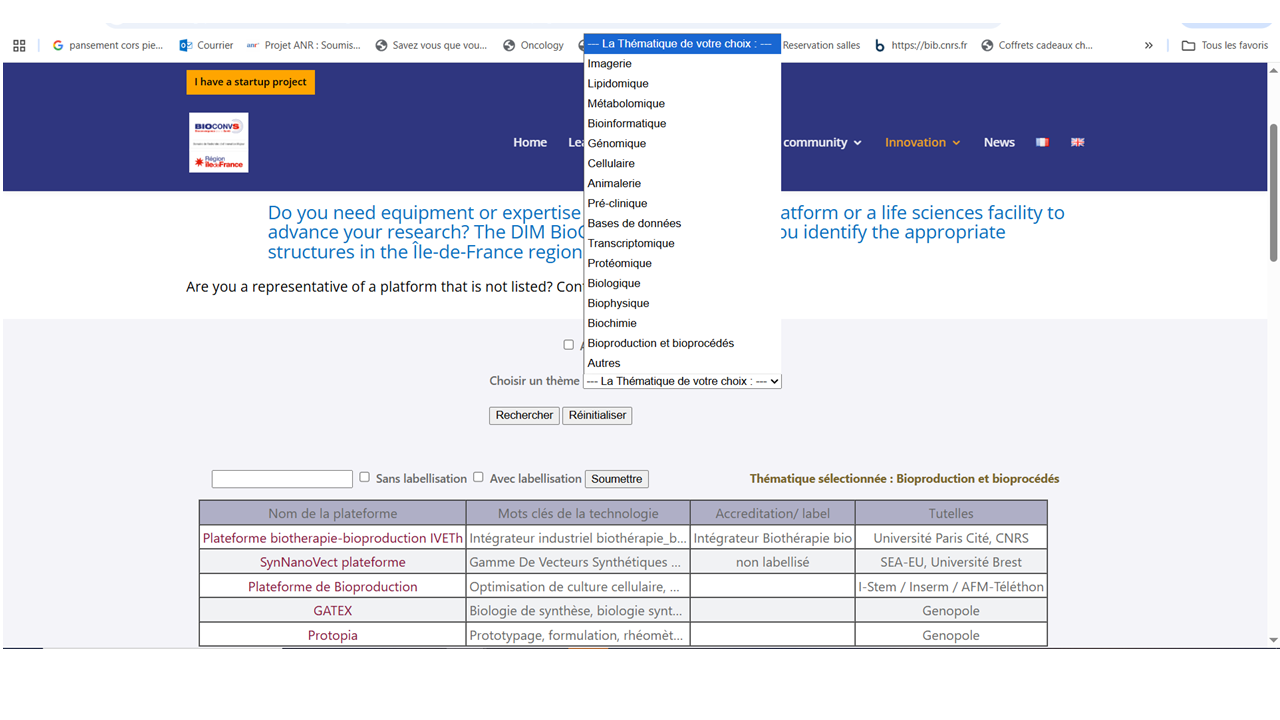Open the Courrier Outlook bookmark
This screenshot has width=1280, height=720.
206,45
